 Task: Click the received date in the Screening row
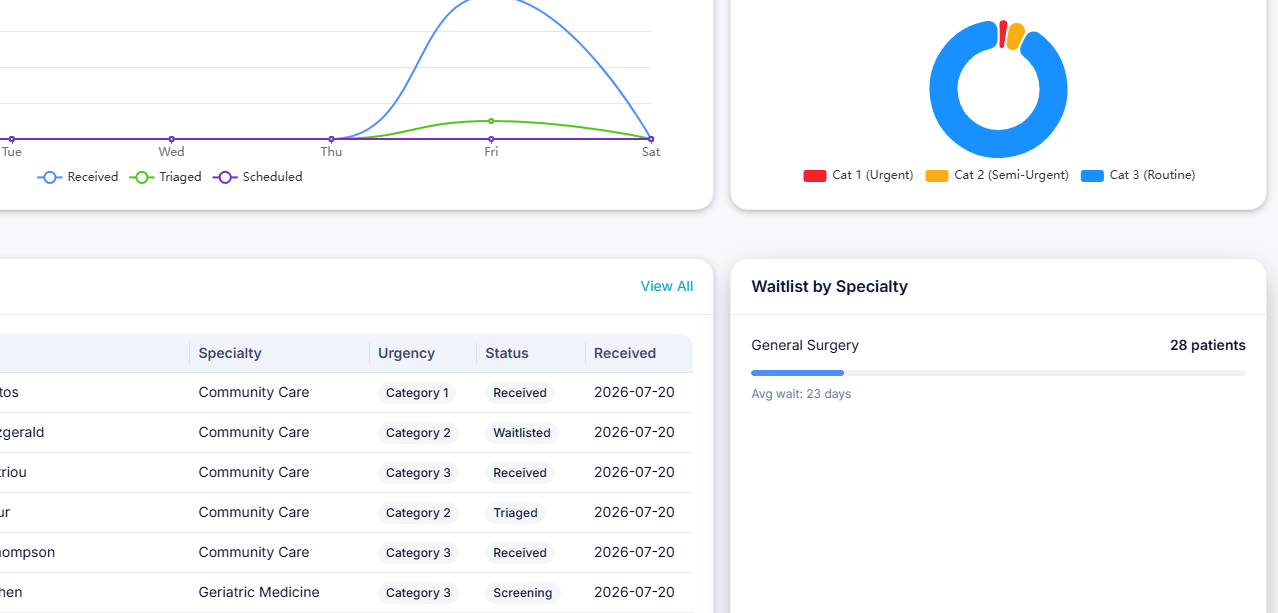(x=634, y=592)
